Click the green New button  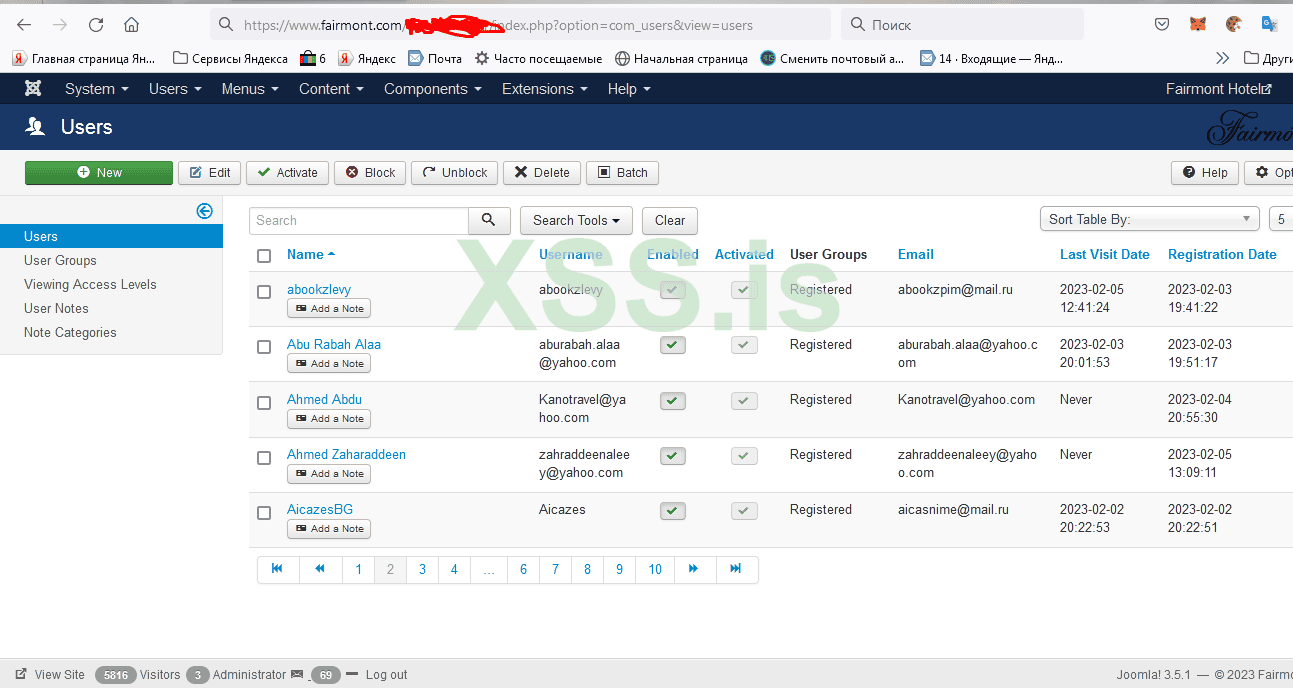coord(99,173)
